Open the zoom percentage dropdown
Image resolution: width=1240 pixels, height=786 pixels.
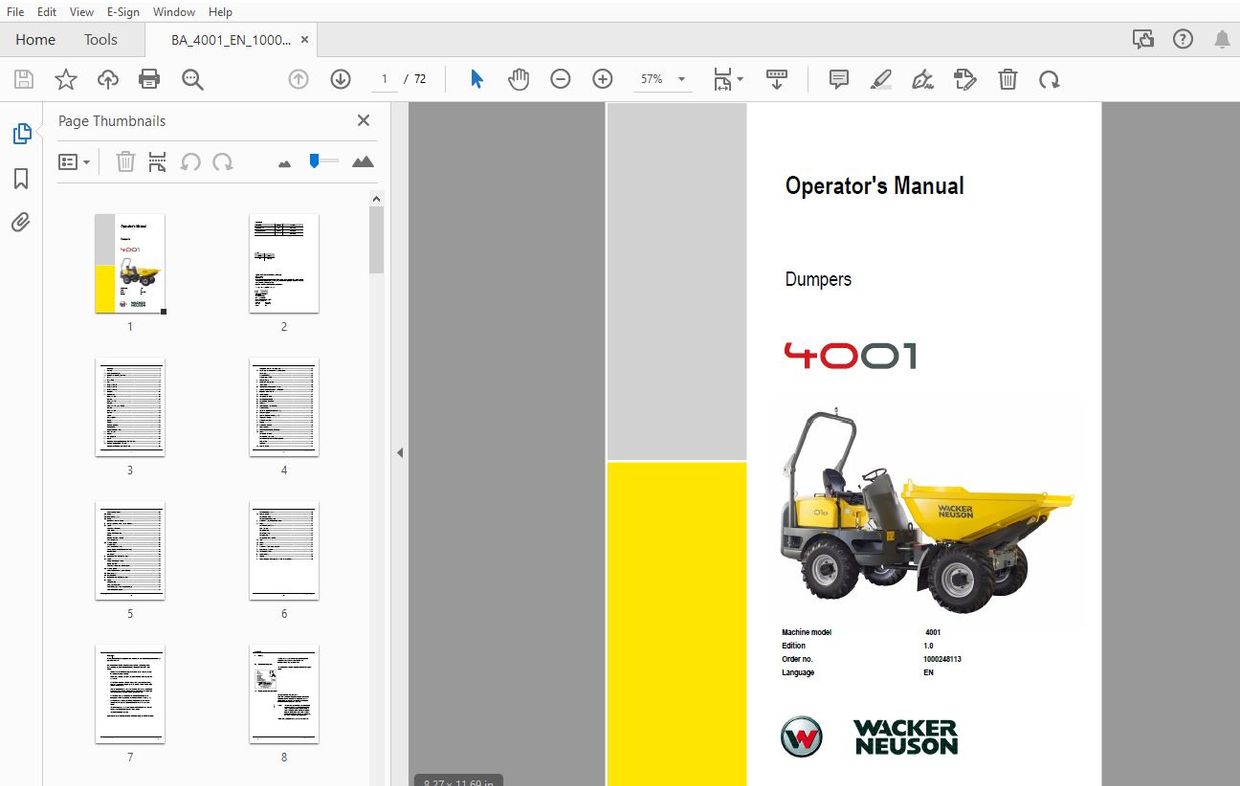(x=681, y=79)
